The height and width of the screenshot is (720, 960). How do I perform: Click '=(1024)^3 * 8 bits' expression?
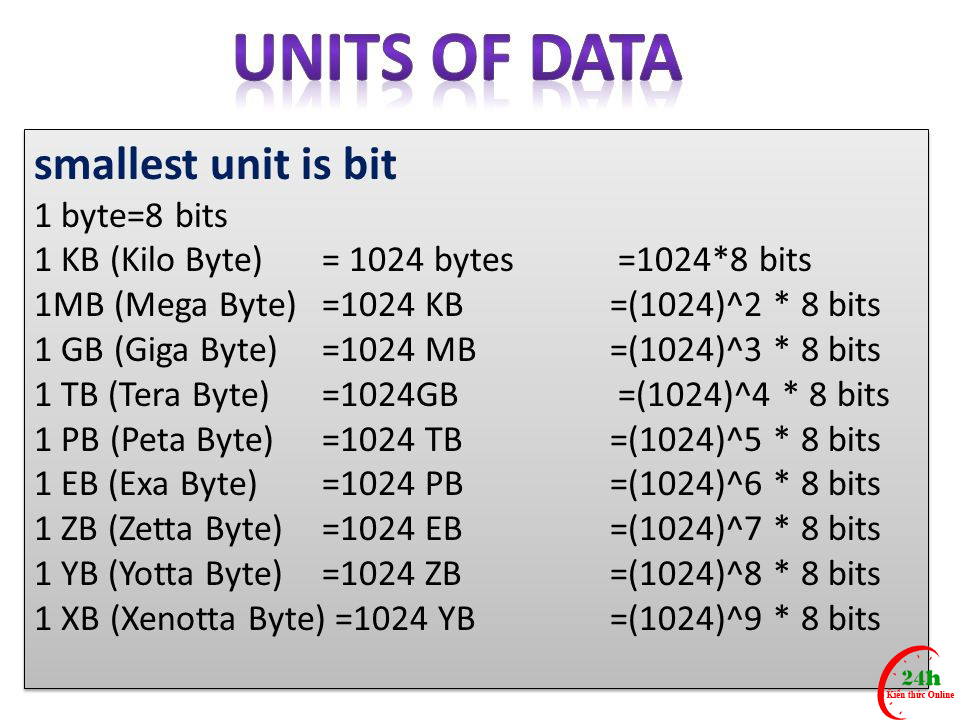745,350
